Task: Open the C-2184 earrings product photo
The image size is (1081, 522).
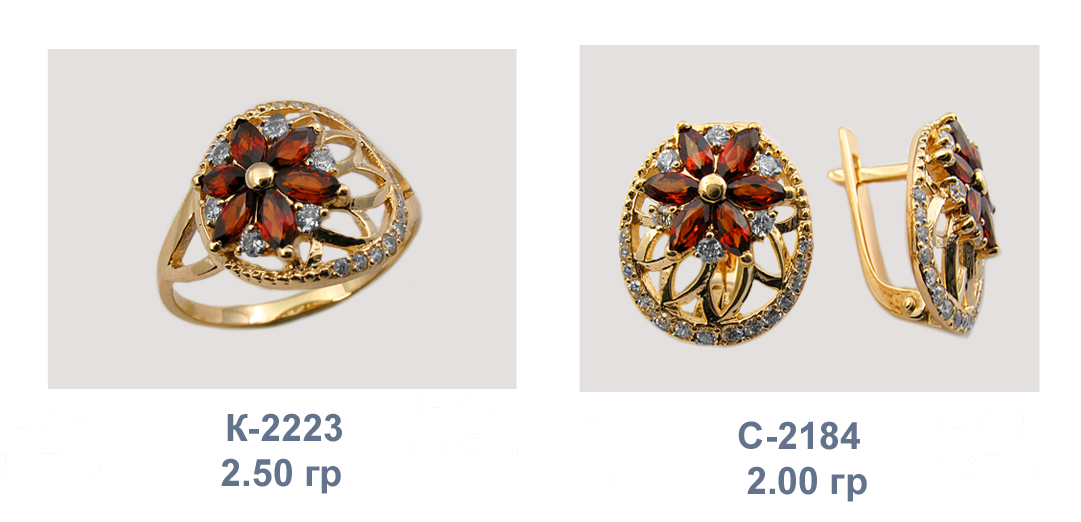Action: 809,219
